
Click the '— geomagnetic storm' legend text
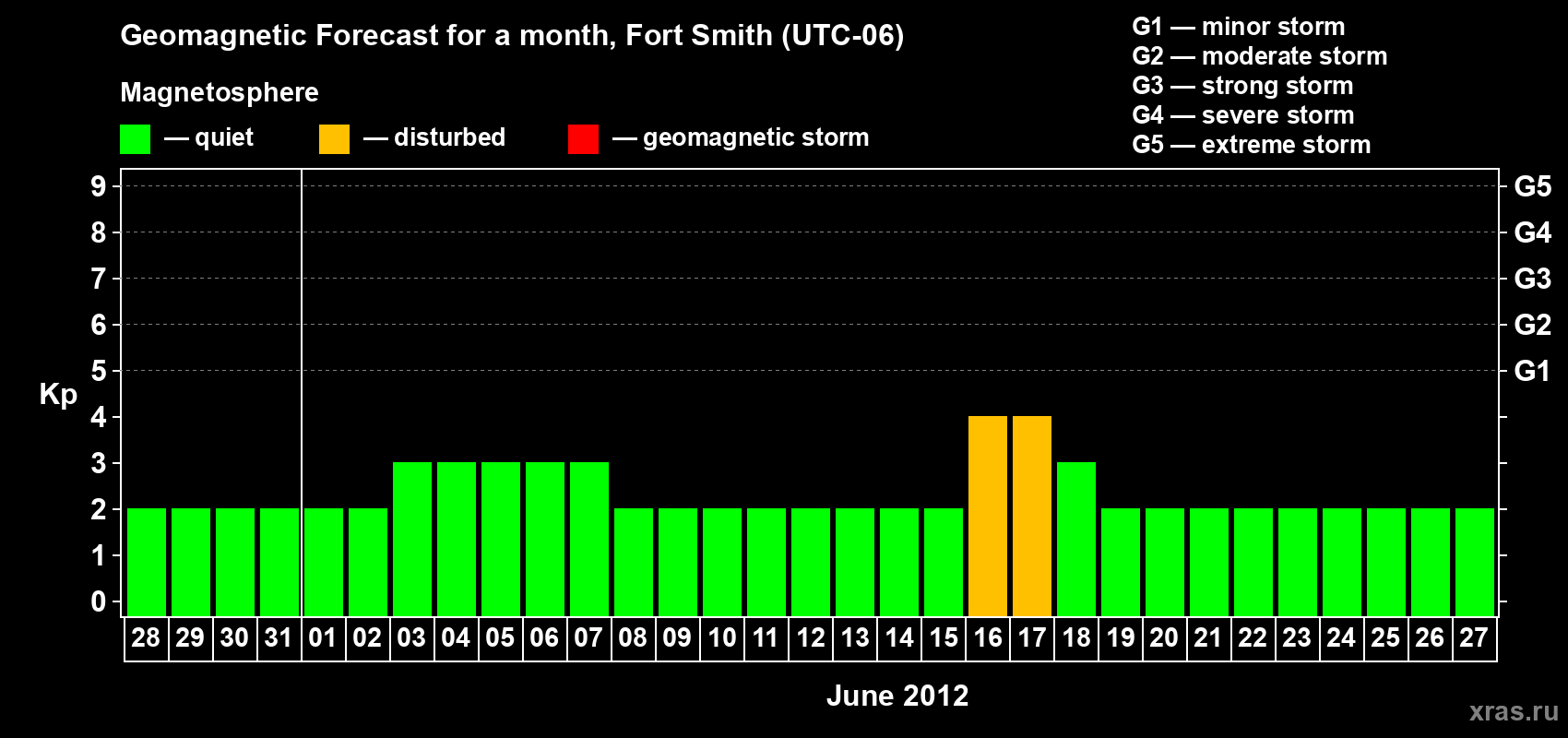[741, 137]
